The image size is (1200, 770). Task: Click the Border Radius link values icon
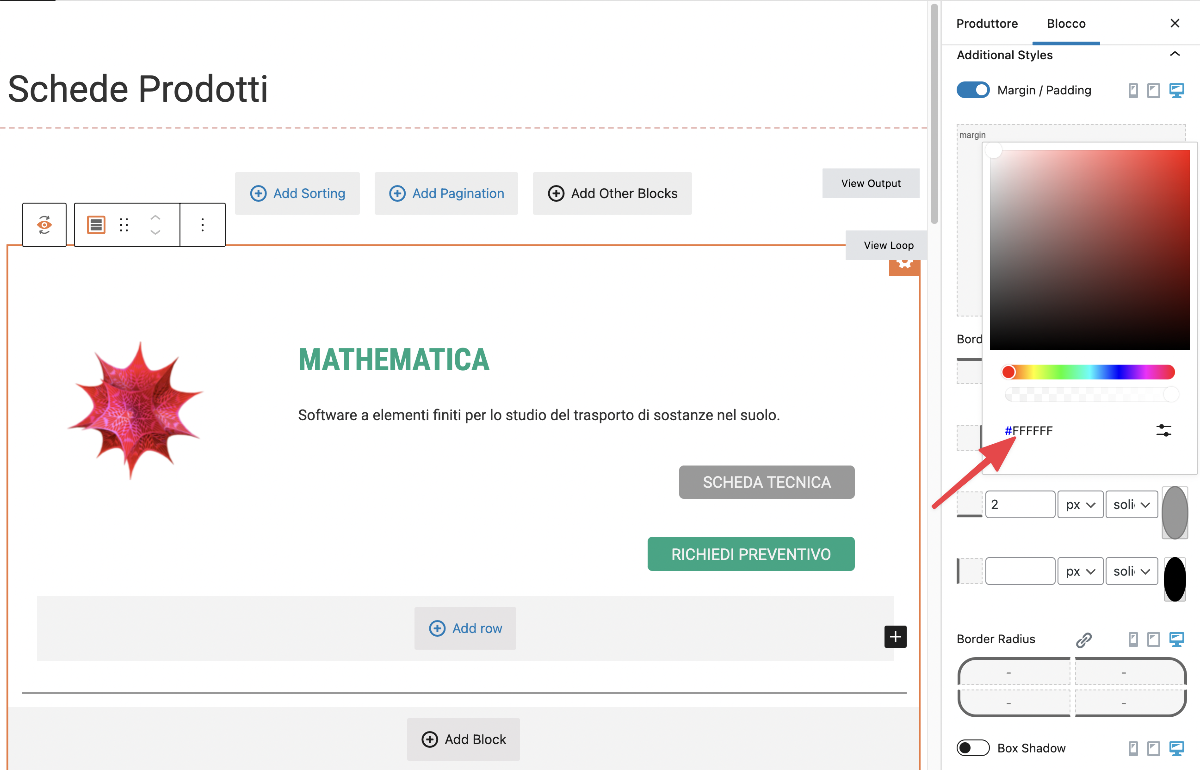click(x=1084, y=640)
